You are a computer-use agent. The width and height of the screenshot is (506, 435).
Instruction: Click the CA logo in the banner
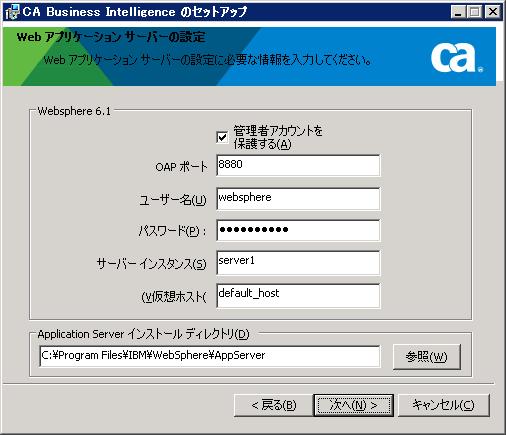(456, 57)
